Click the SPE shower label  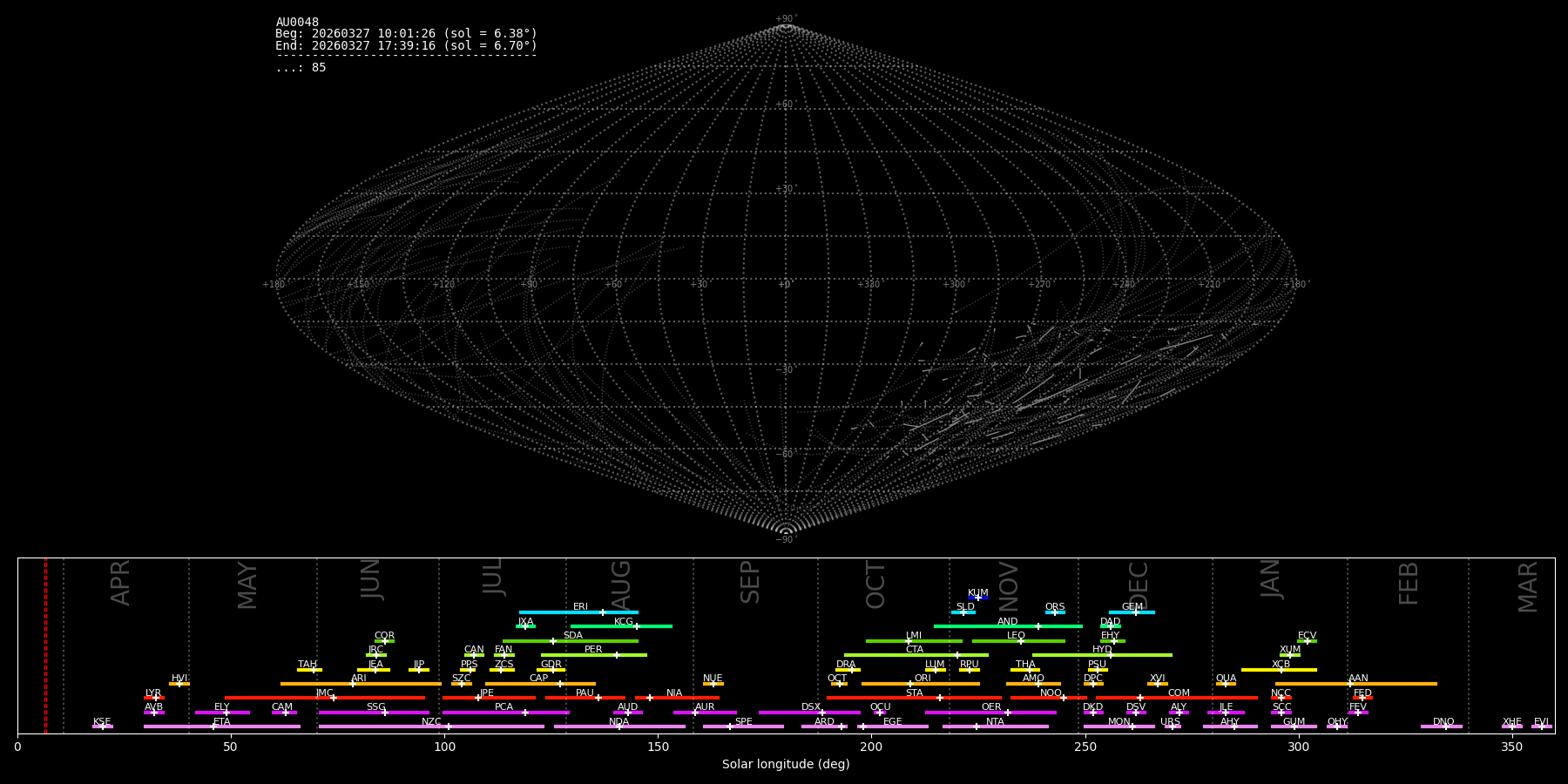pyautogui.click(x=743, y=722)
